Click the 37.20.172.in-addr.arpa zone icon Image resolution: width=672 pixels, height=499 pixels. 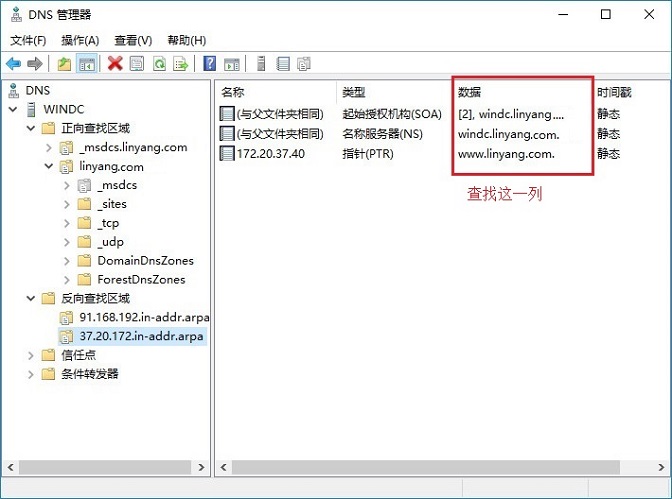[x=66, y=337]
